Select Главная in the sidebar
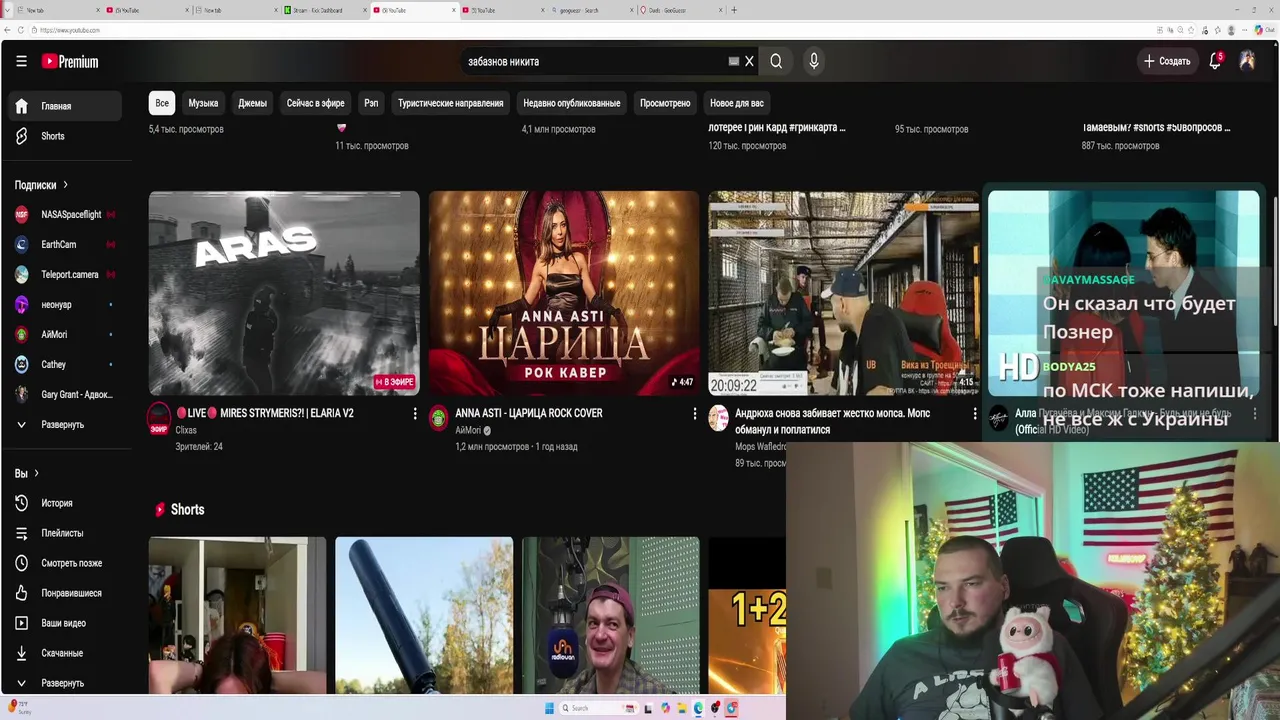The image size is (1280, 720). [x=65, y=106]
